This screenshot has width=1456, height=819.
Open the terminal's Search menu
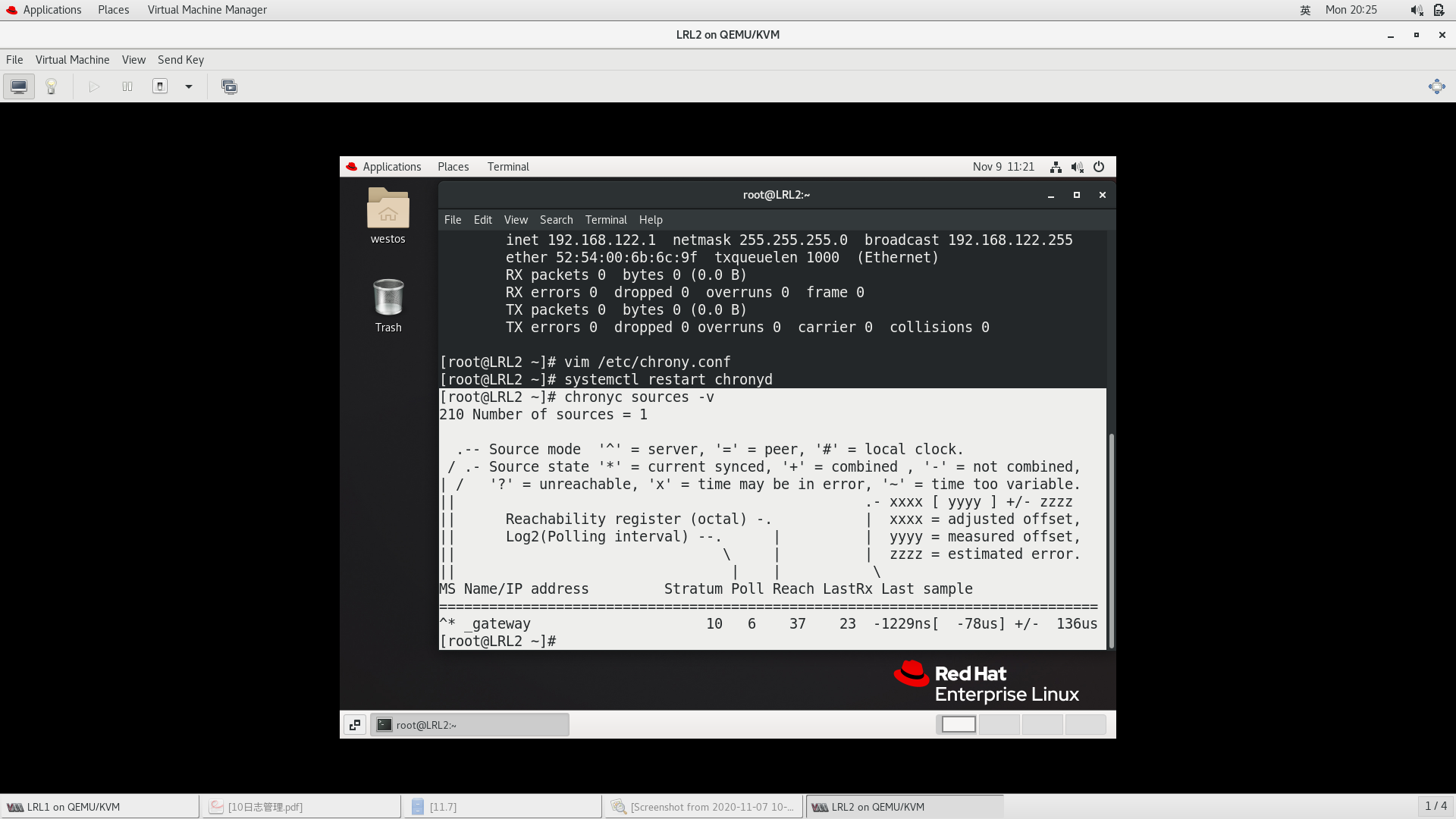click(556, 220)
